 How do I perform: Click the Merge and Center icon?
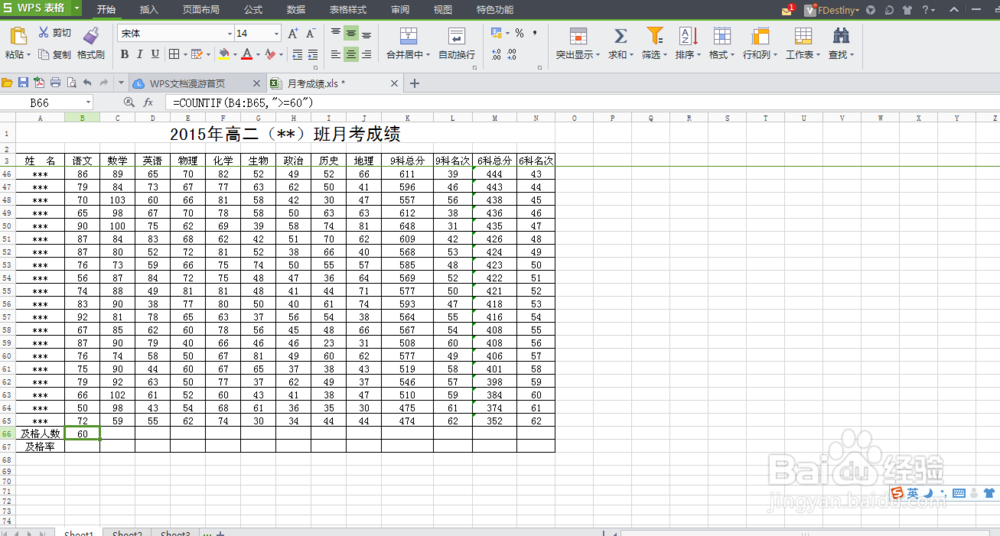408,36
